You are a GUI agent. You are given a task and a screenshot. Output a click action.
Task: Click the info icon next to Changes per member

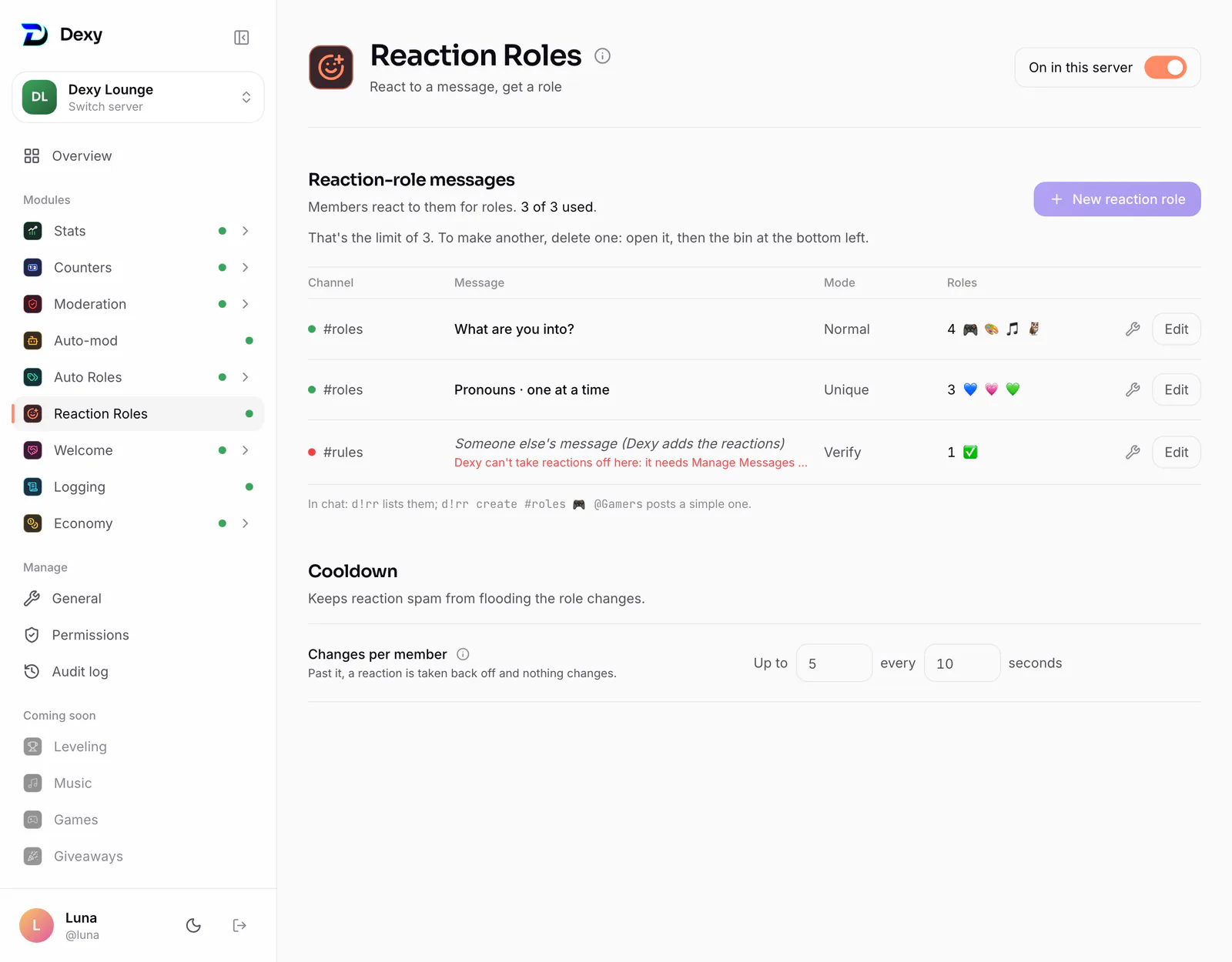463,654
